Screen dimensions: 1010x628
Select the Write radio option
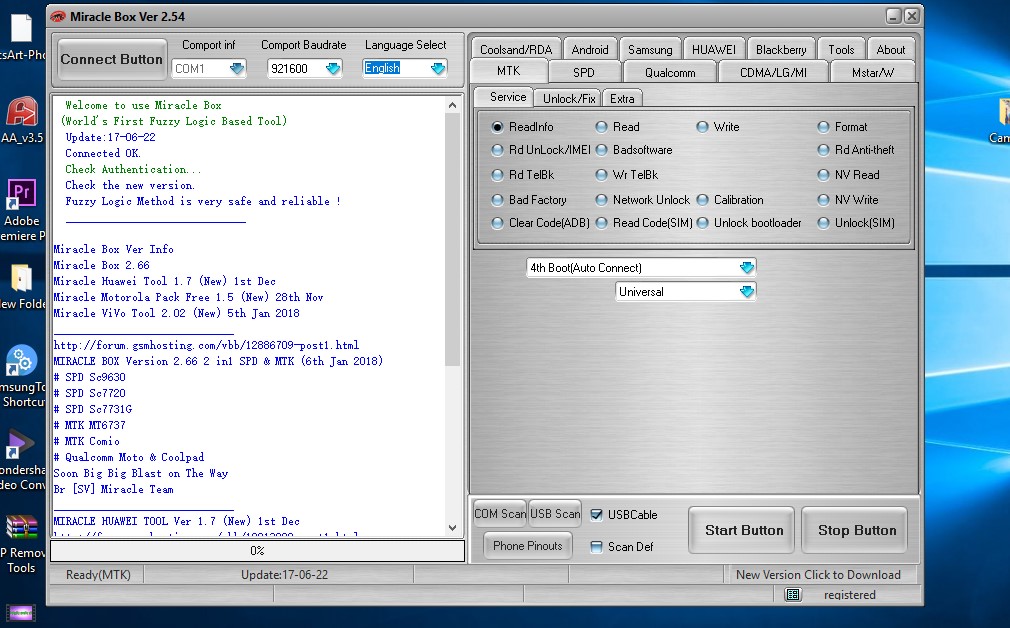(702, 127)
